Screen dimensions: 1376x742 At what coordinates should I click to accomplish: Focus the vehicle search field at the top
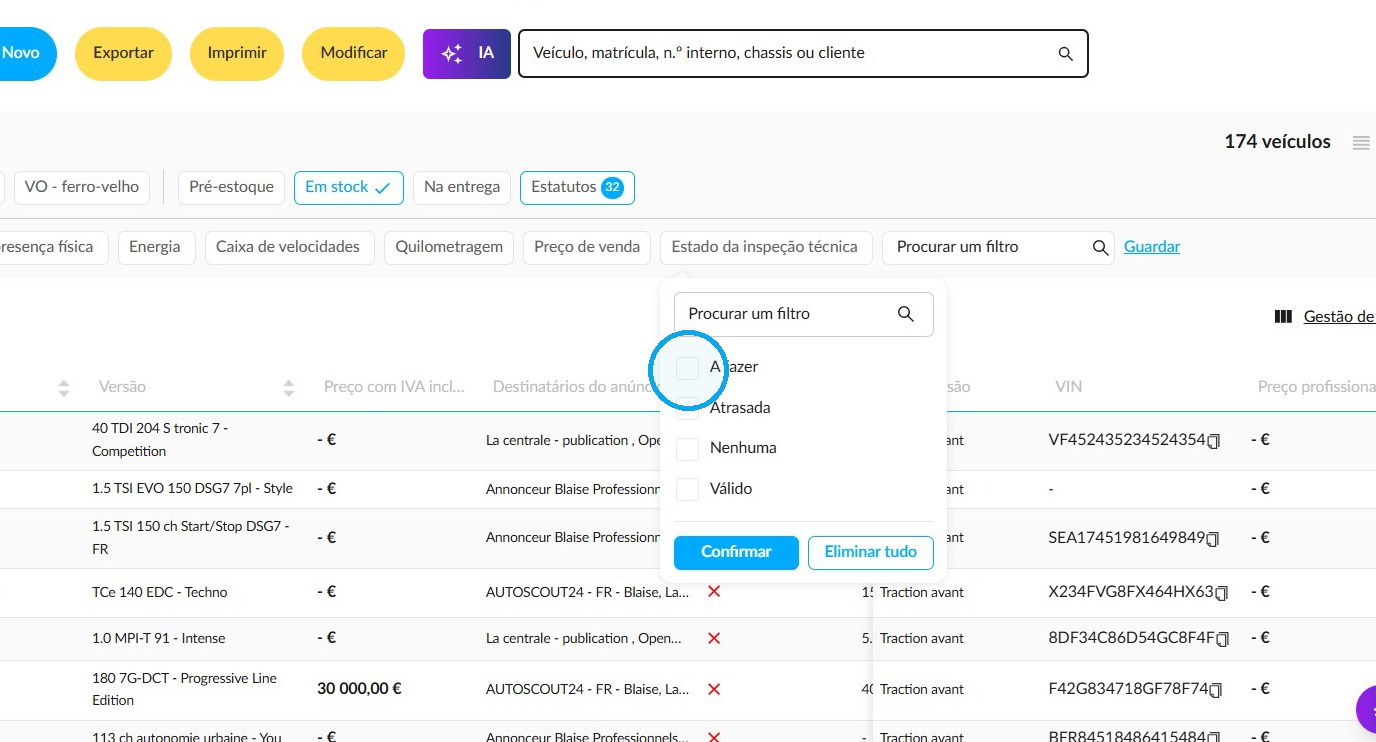tap(803, 54)
